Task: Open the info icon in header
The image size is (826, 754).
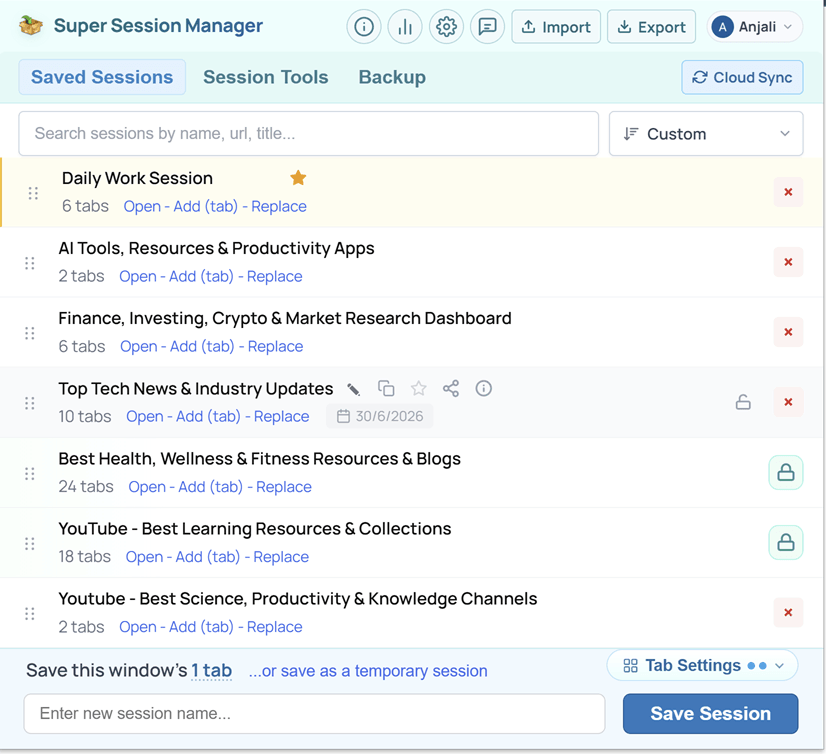Action: point(363,26)
